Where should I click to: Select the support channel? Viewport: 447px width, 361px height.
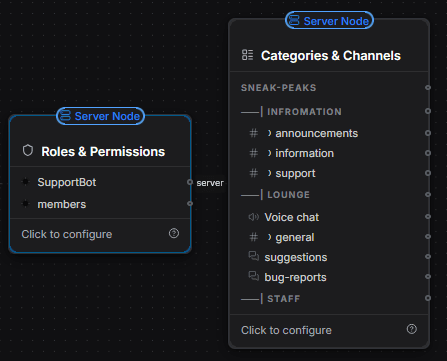point(329,173)
